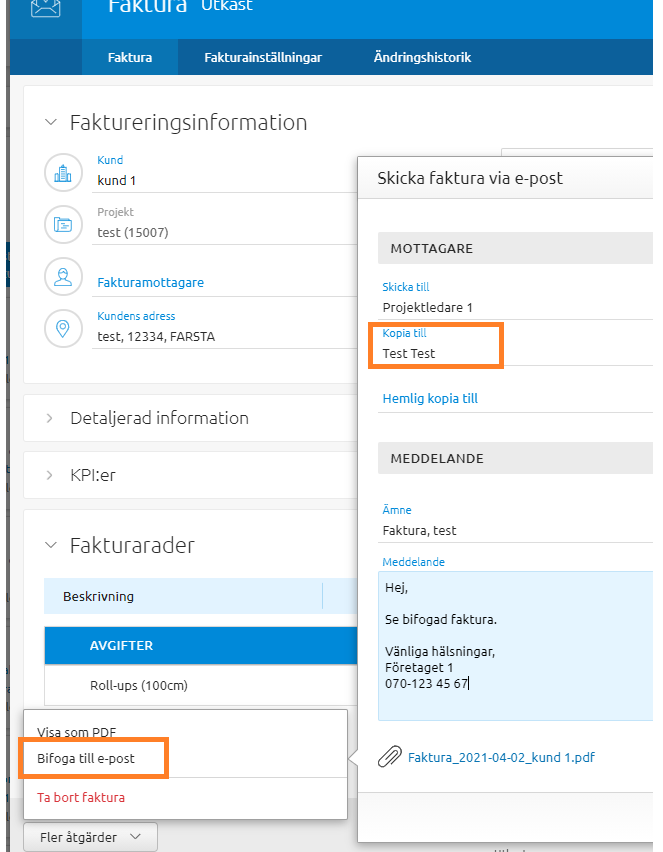Expand the KPI:er section
This screenshot has height=852, width=663.
pyautogui.click(x=51, y=475)
